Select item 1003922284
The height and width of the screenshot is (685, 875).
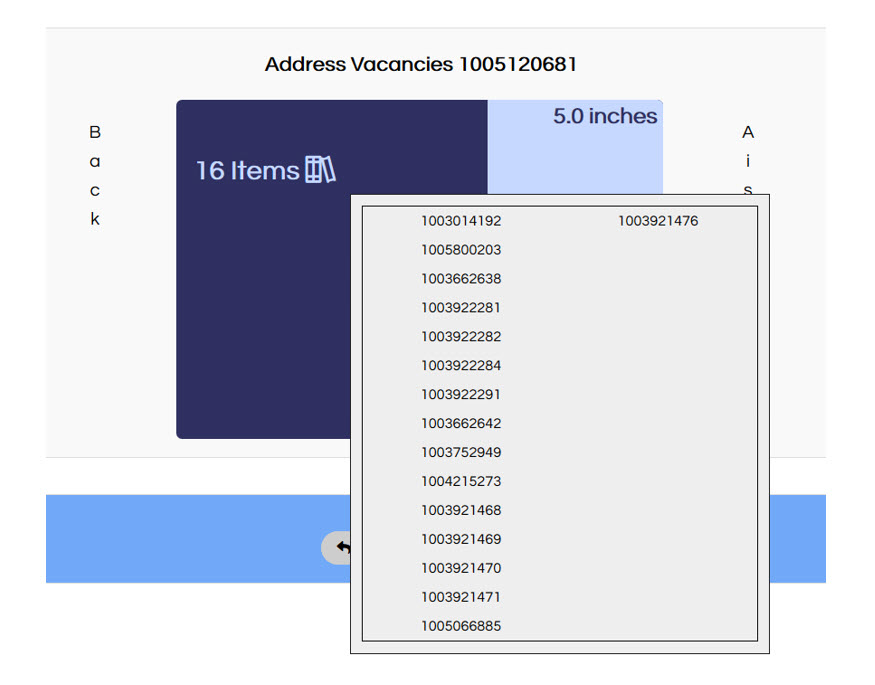click(x=461, y=366)
